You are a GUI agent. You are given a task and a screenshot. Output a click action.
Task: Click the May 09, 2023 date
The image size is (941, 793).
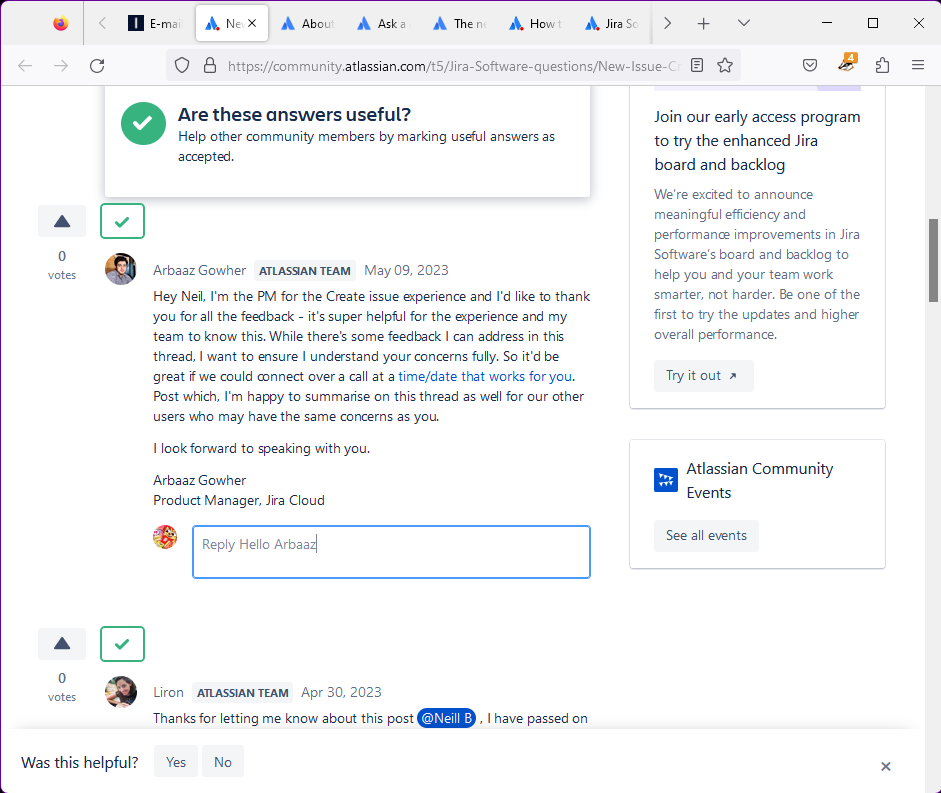406,271
